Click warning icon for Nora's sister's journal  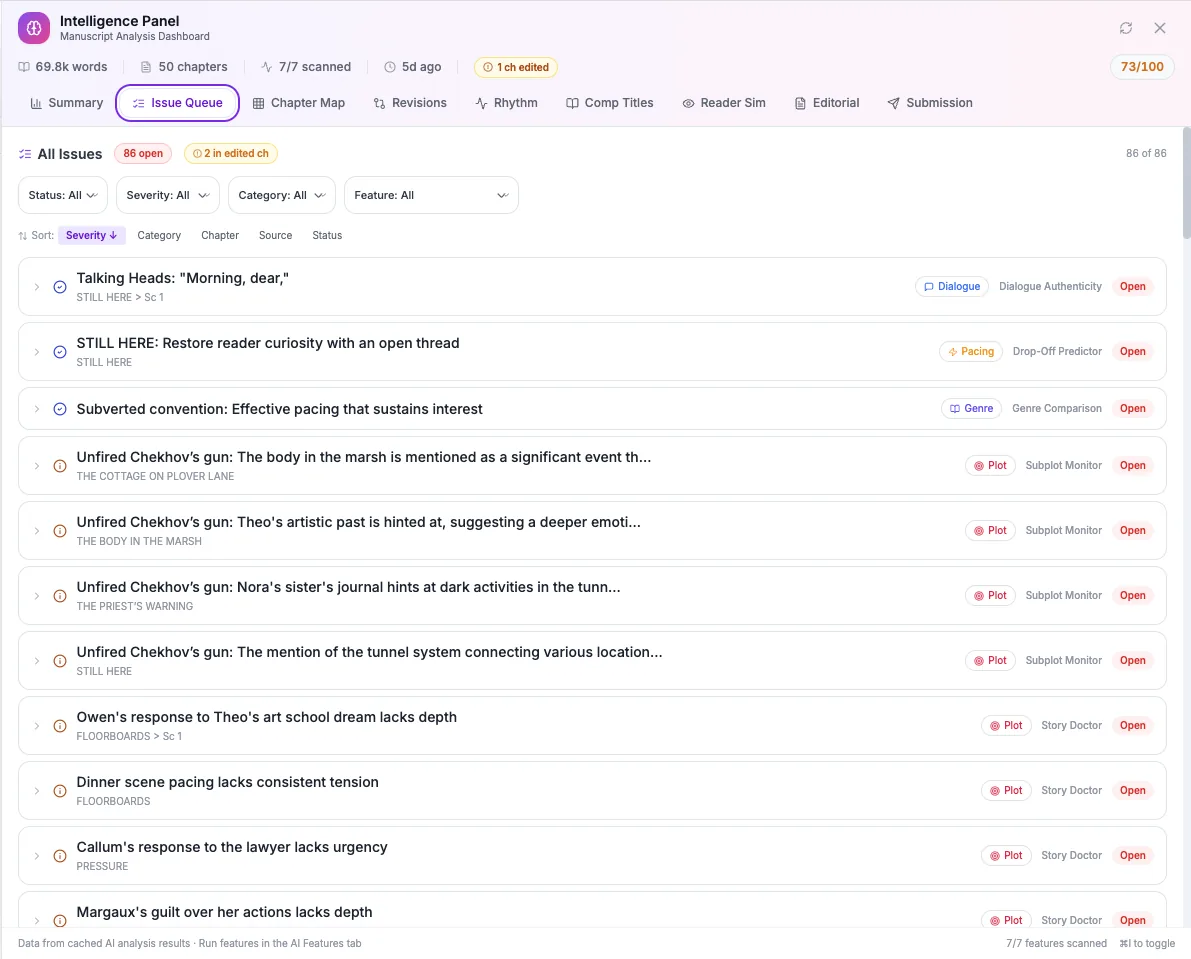pyautogui.click(x=60, y=596)
